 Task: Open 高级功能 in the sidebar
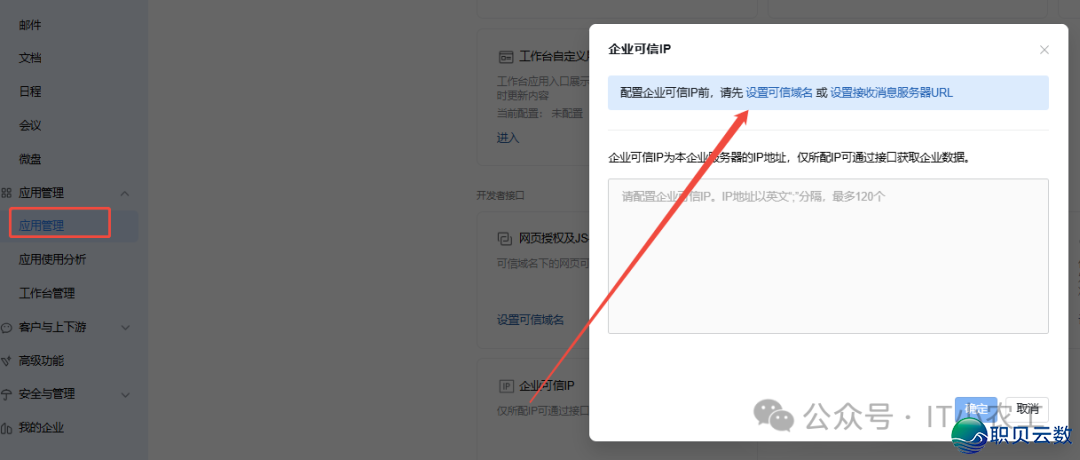(x=41, y=361)
